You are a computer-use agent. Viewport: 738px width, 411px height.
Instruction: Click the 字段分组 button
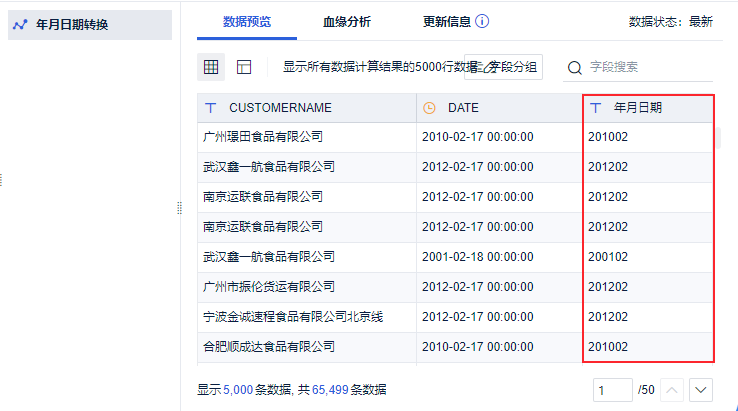point(504,67)
